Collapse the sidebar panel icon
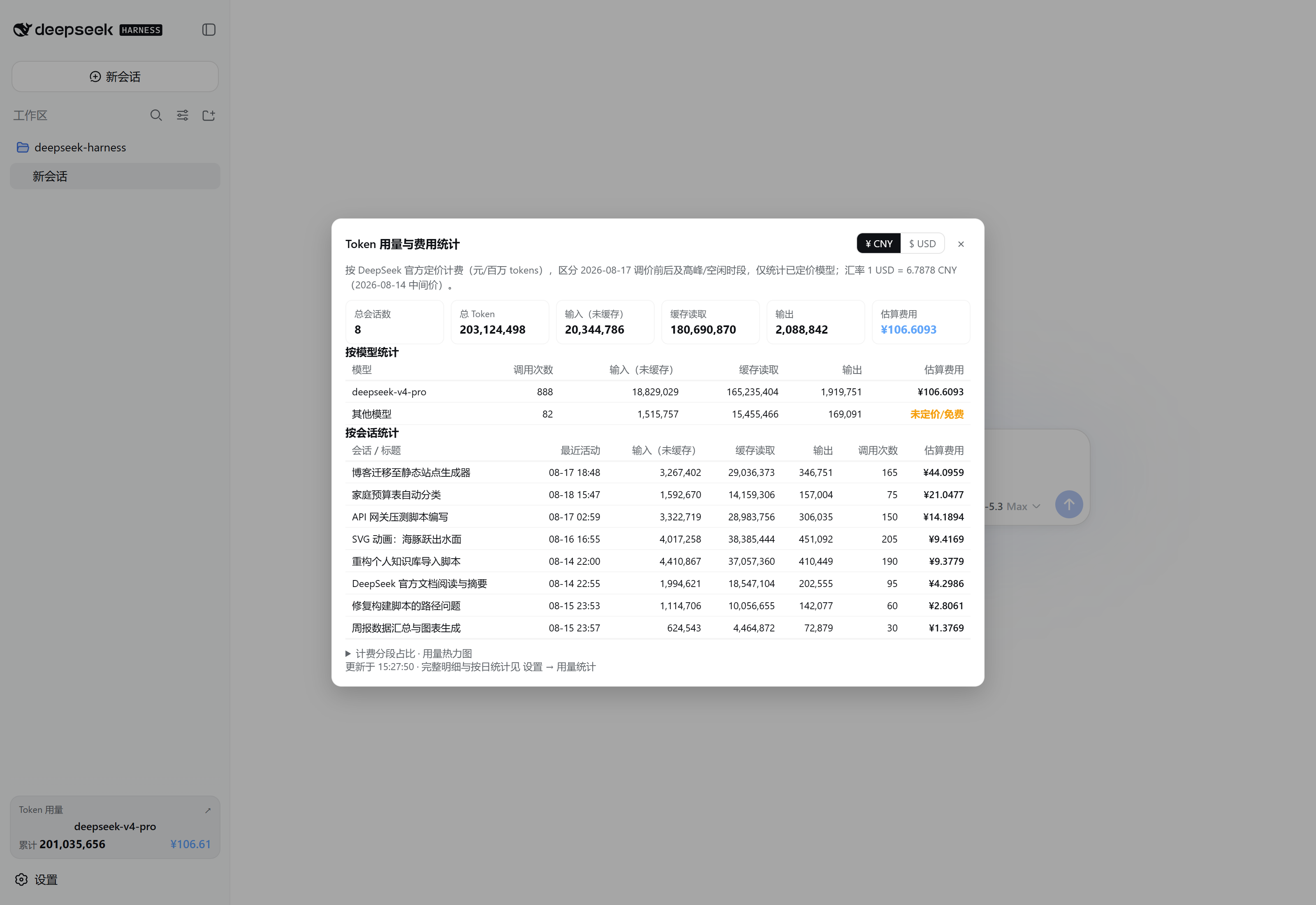Image resolution: width=1316 pixels, height=905 pixels. 209,30
